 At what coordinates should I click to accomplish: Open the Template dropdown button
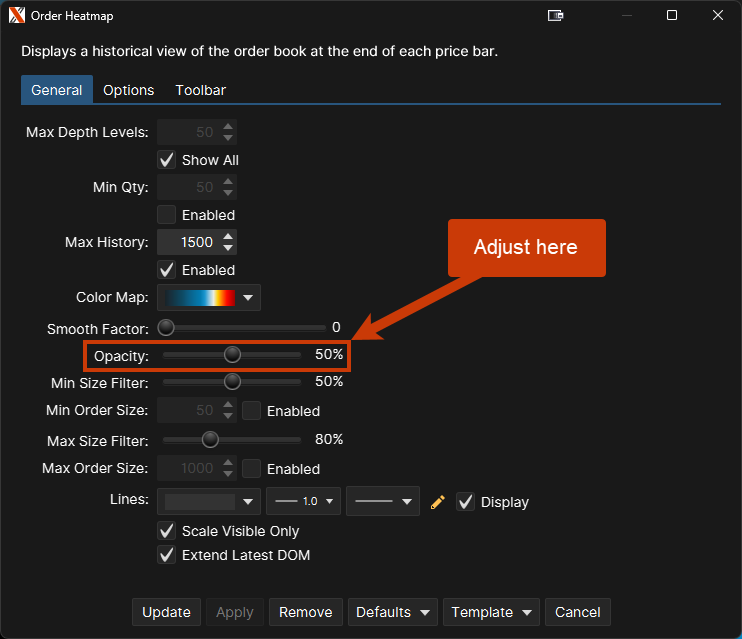[x=493, y=612]
